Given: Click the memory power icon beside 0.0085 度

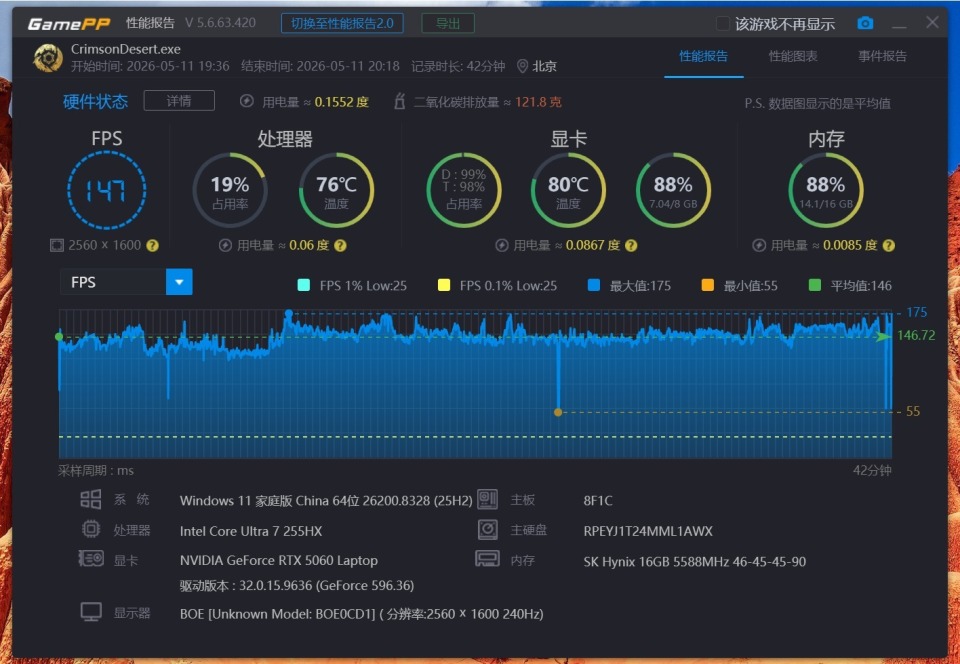Looking at the screenshot, I should [759, 245].
